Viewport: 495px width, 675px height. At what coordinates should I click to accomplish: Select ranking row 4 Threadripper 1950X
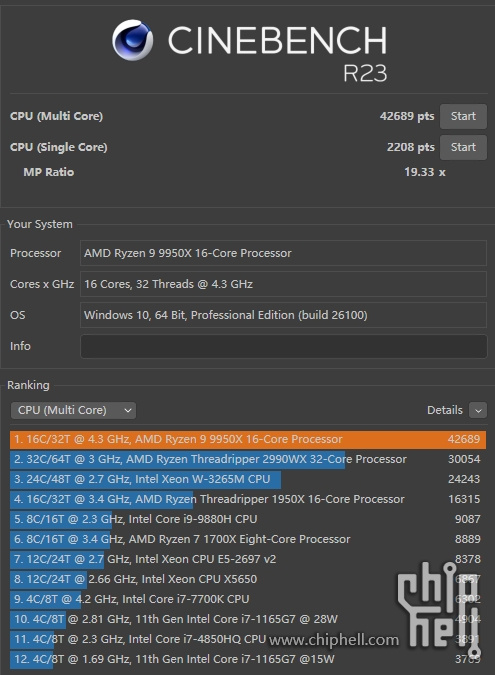pyautogui.click(x=248, y=499)
